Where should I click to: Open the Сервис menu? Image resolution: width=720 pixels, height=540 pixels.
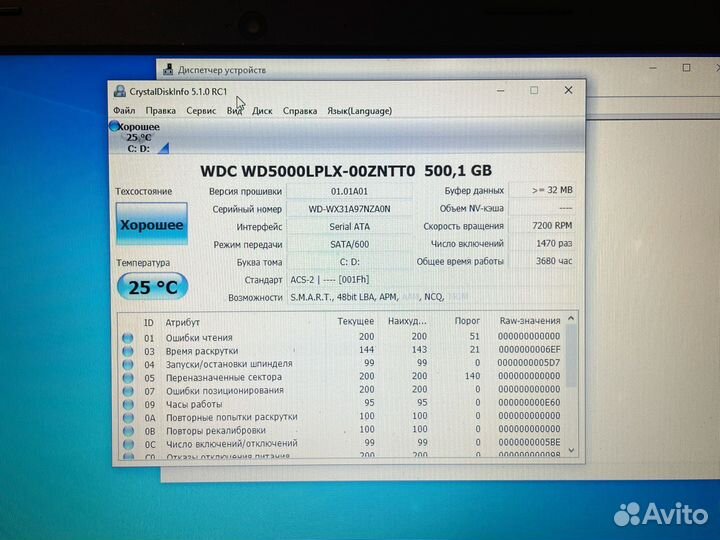pyautogui.click(x=201, y=111)
